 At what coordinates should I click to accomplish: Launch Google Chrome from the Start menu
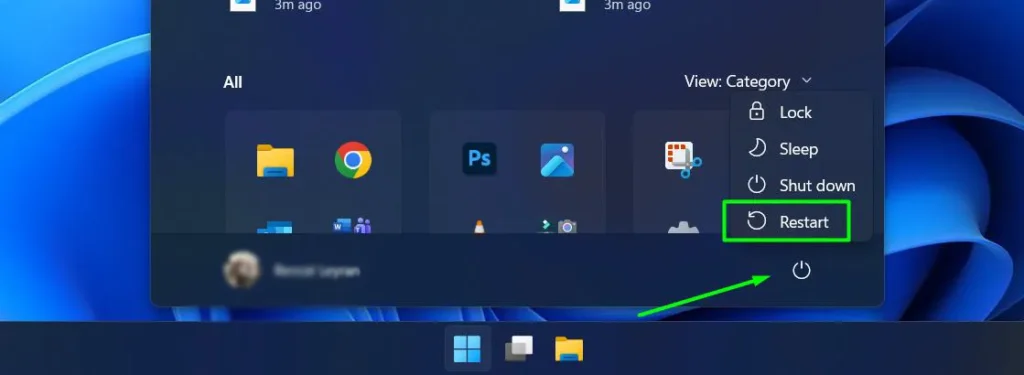coord(353,160)
